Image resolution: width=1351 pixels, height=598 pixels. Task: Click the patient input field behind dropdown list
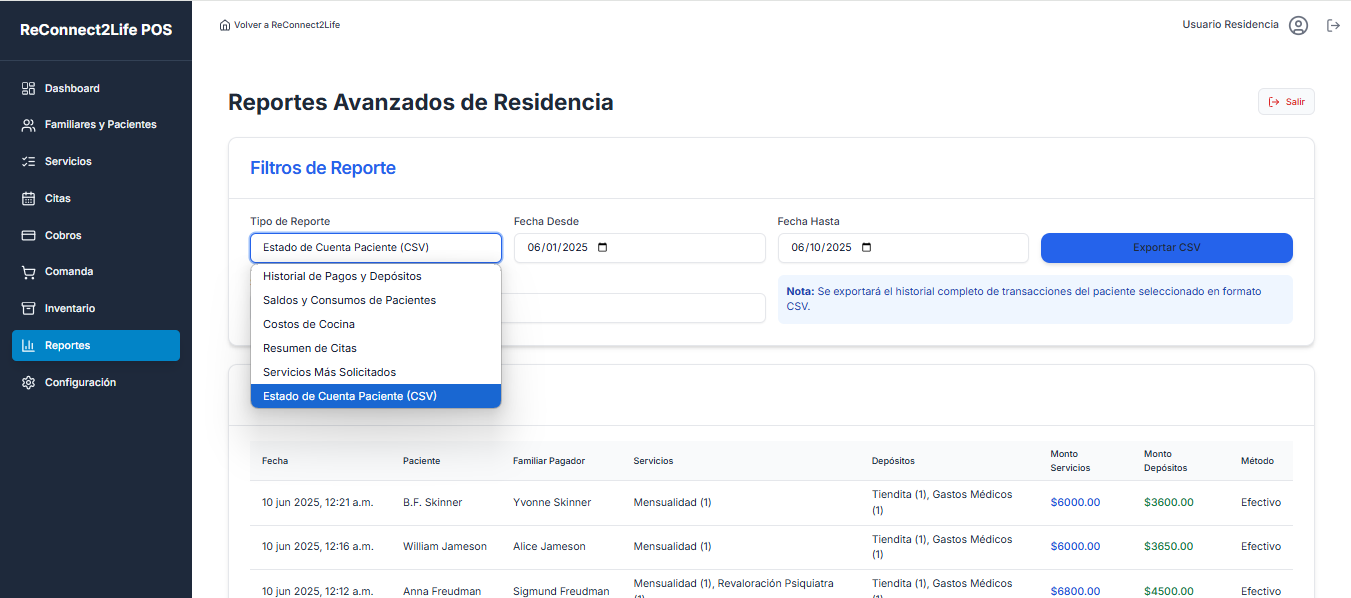tap(634, 308)
